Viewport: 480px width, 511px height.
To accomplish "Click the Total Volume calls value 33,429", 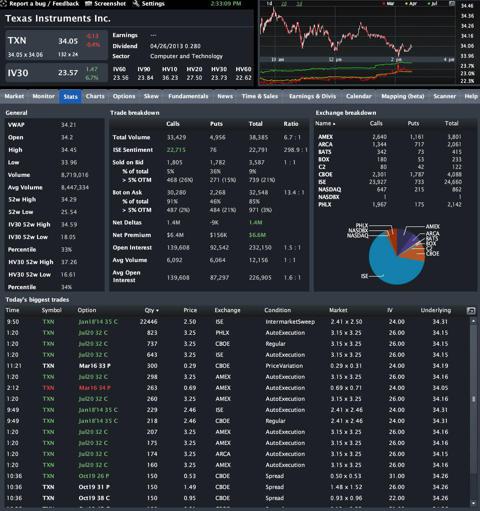I will pyautogui.click(x=176, y=137).
